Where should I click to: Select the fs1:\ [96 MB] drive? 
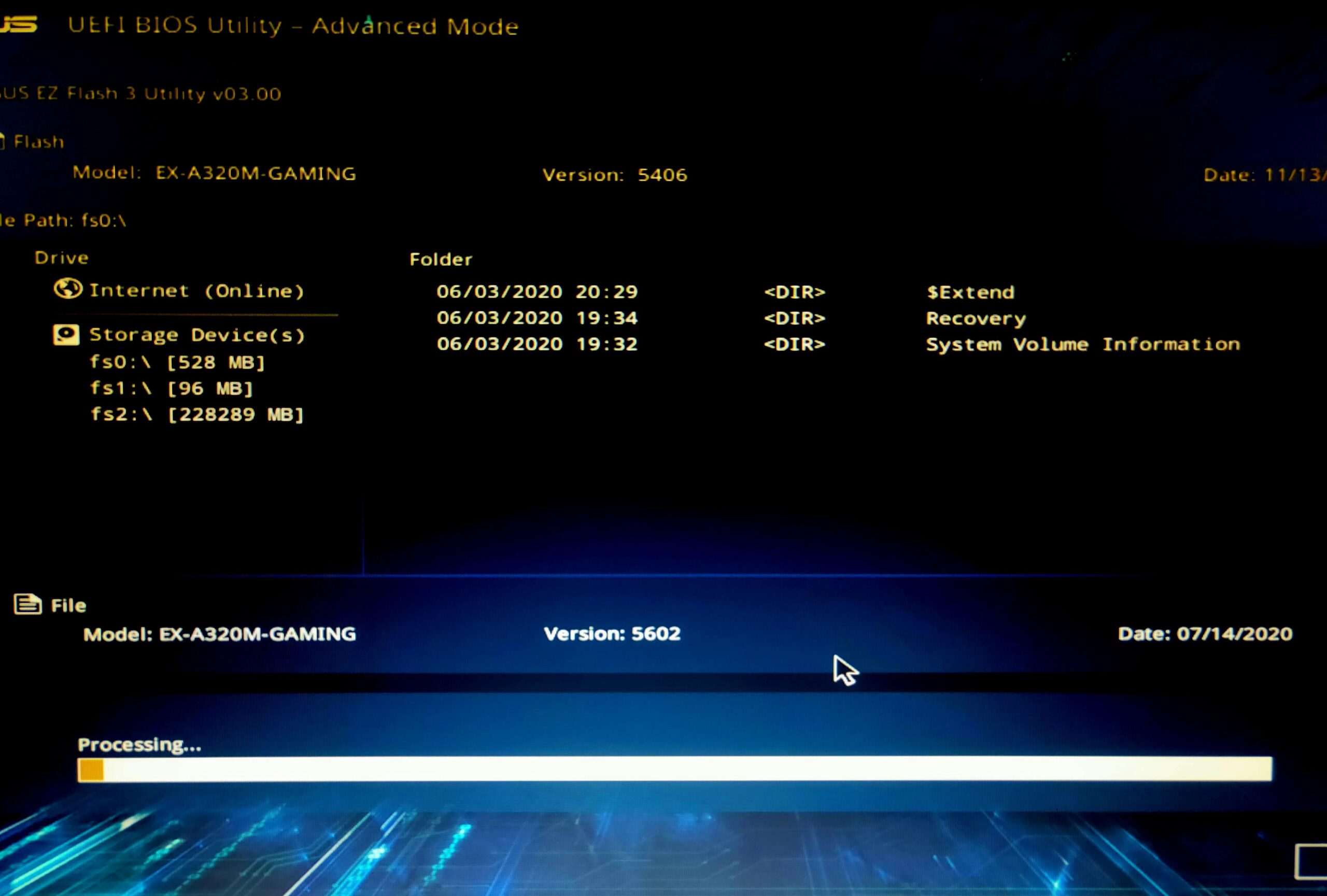point(171,389)
